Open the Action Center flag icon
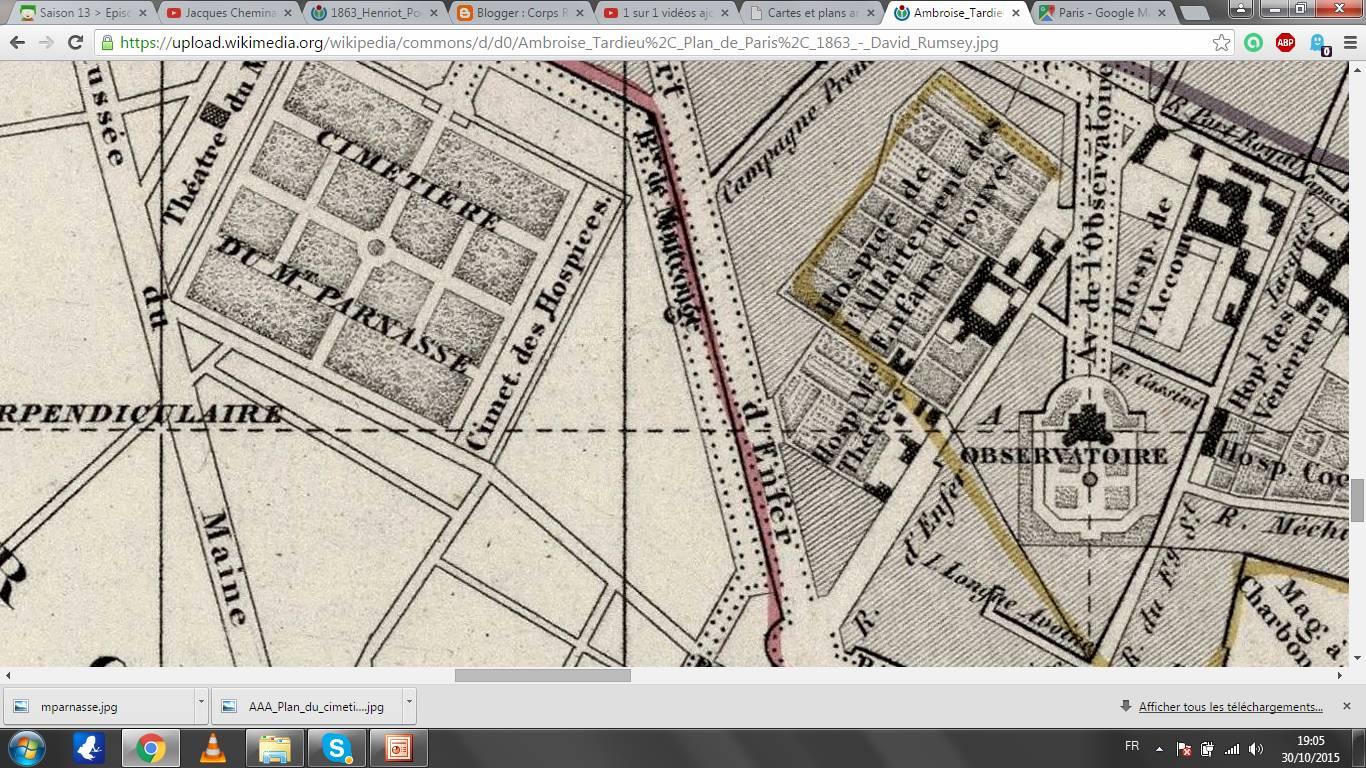The width and height of the screenshot is (1366, 768). pos(1184,748)
